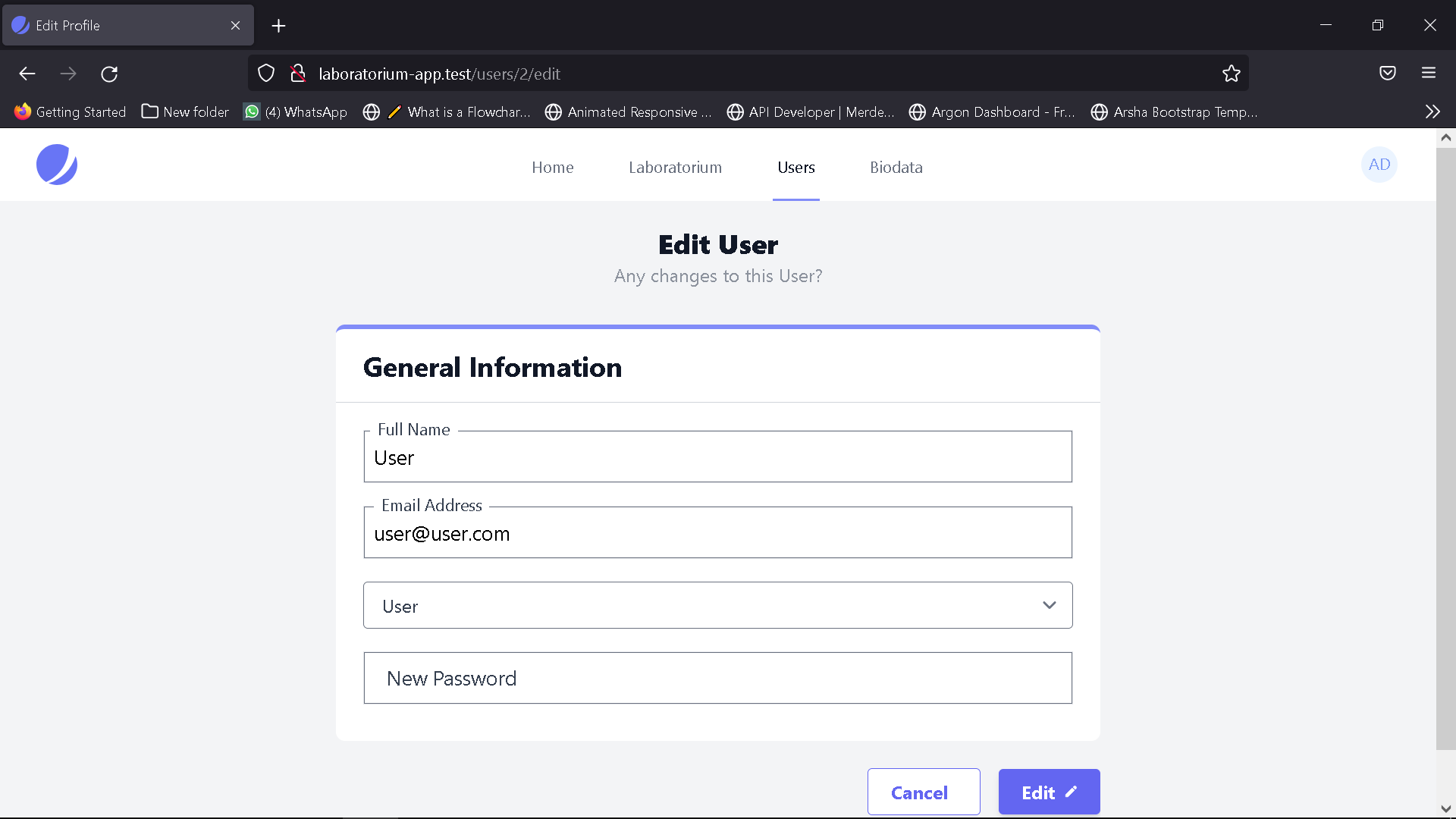Image resolution: width=1456 pixels, height=819 pixels.
Task: Open the Getting Started bookmark
Action: pyautogui.click(x=71, y=111)
